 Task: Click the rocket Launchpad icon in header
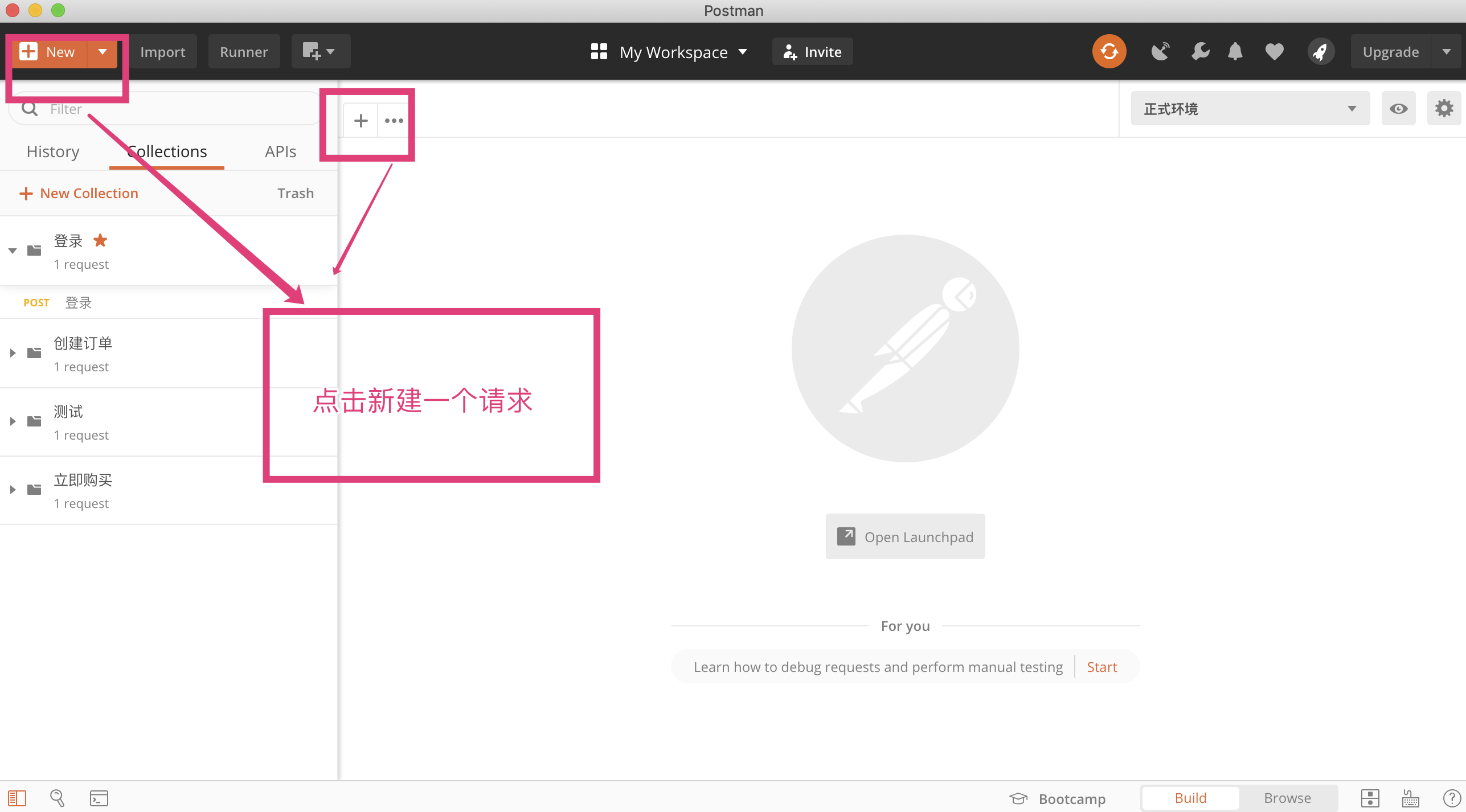[x=1321, y=51]
